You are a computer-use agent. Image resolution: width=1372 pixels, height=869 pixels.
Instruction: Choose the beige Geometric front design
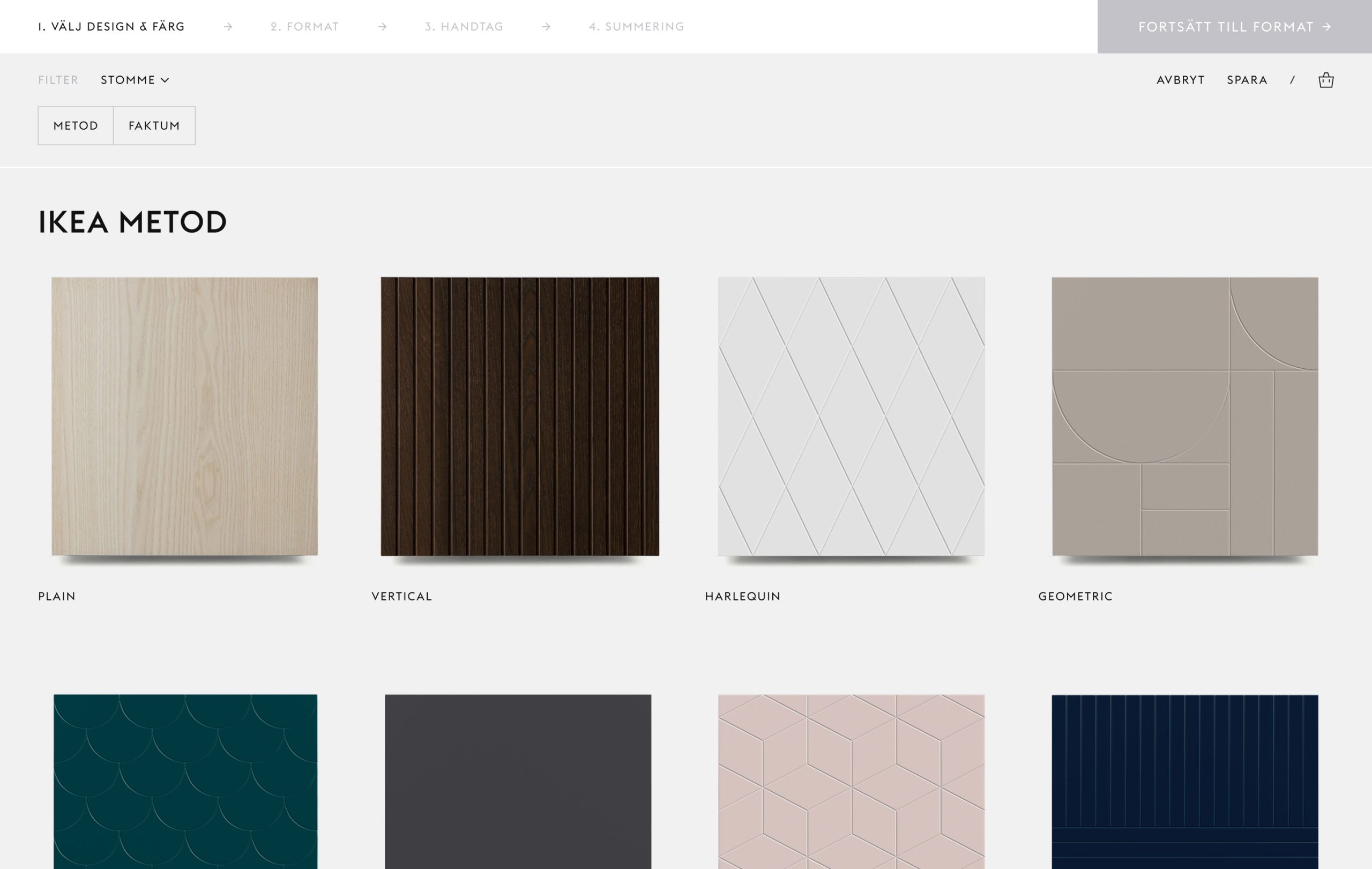pyautogui.click(x=1184, y=417)
